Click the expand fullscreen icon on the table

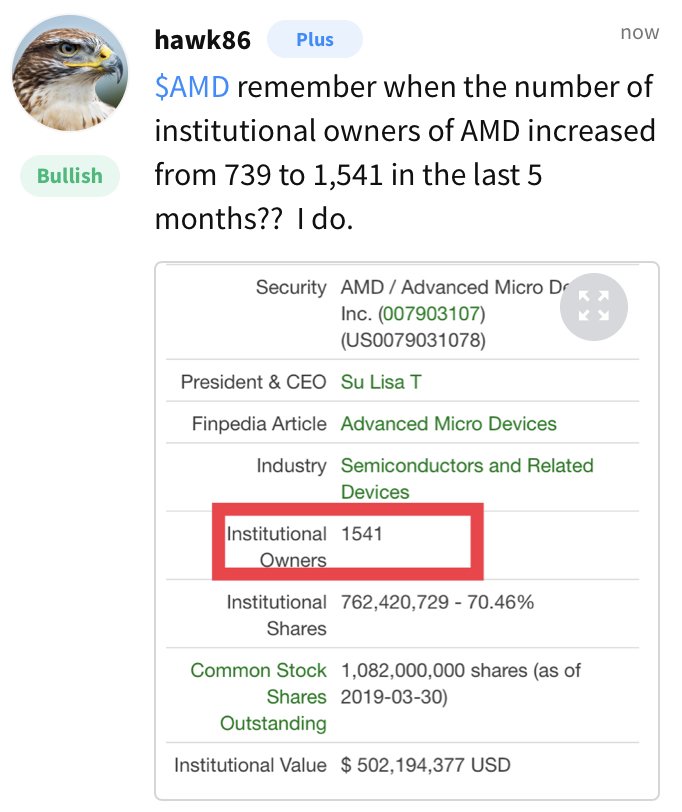coord(594,307)
